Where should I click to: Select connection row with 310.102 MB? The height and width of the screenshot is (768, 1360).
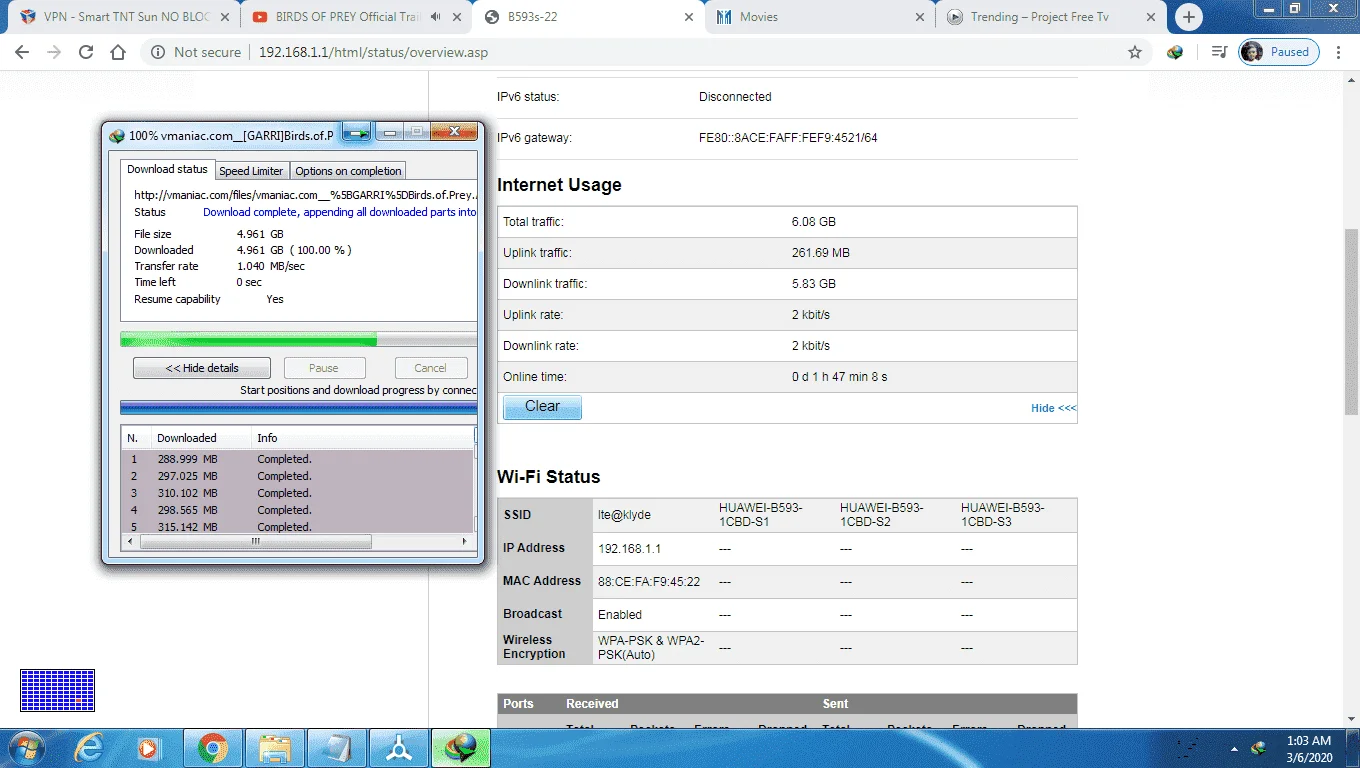click(298, 493)
